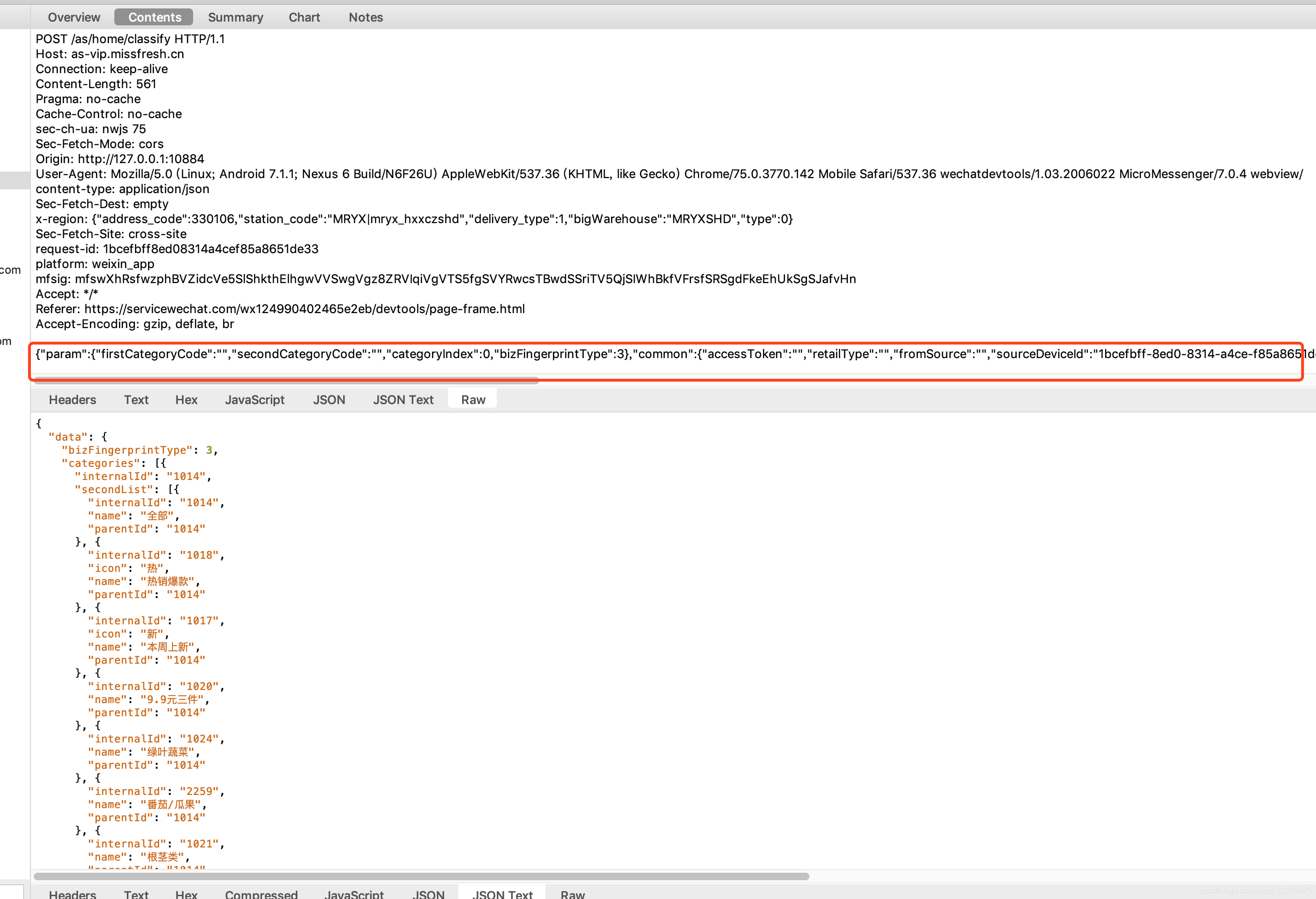The image size is (1316, 899).
Task: Show request JSON Text view
Action: click(403, 399)
